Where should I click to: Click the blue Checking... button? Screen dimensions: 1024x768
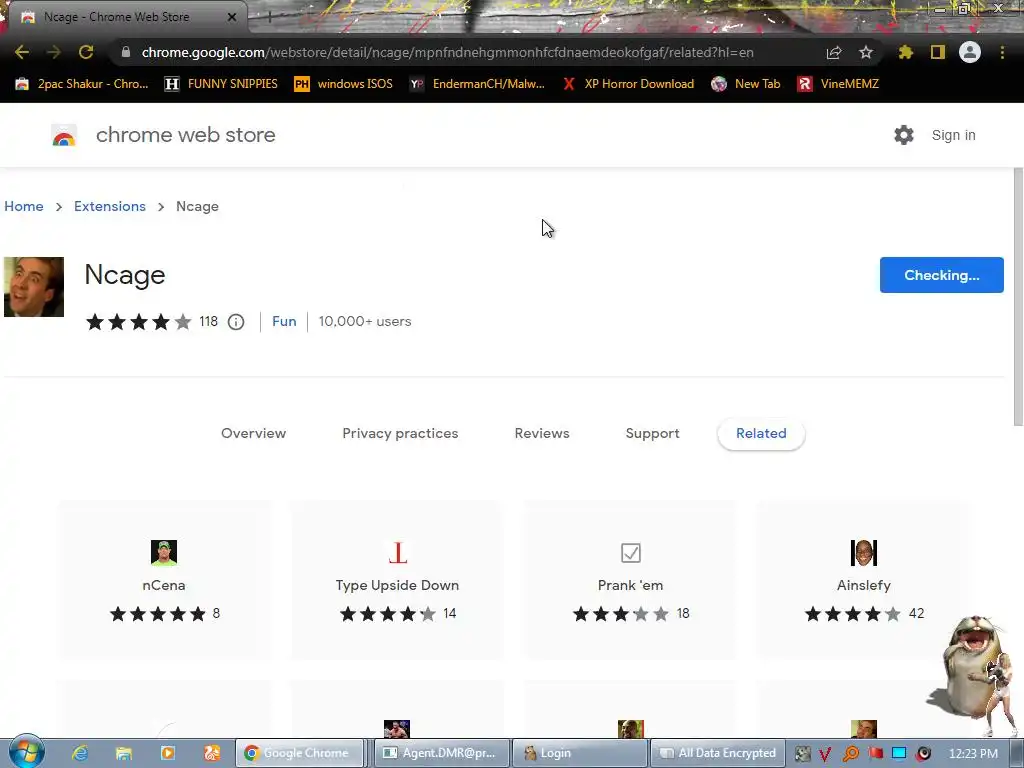tap(941, 275)
